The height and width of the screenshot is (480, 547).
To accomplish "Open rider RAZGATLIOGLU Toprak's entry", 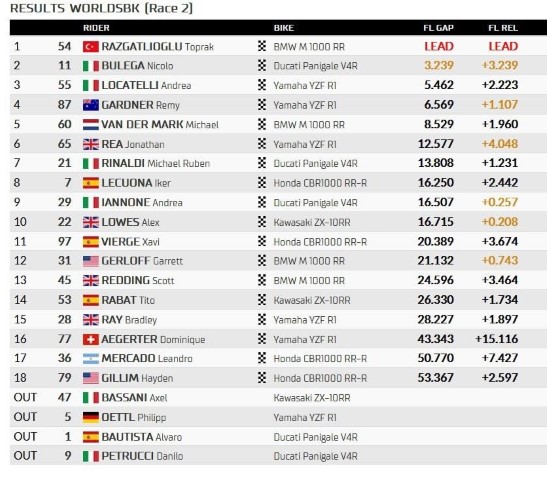I will [x=157, y=47].
